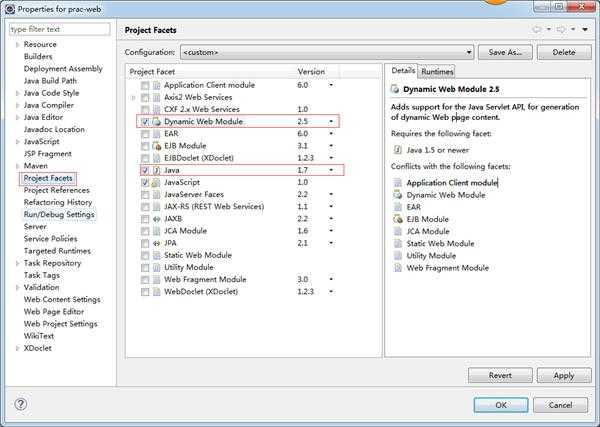The height and width of the screenshot is (427, 600).
Task: Click the forward navigation arrow icon
Action: pos(561,29)
